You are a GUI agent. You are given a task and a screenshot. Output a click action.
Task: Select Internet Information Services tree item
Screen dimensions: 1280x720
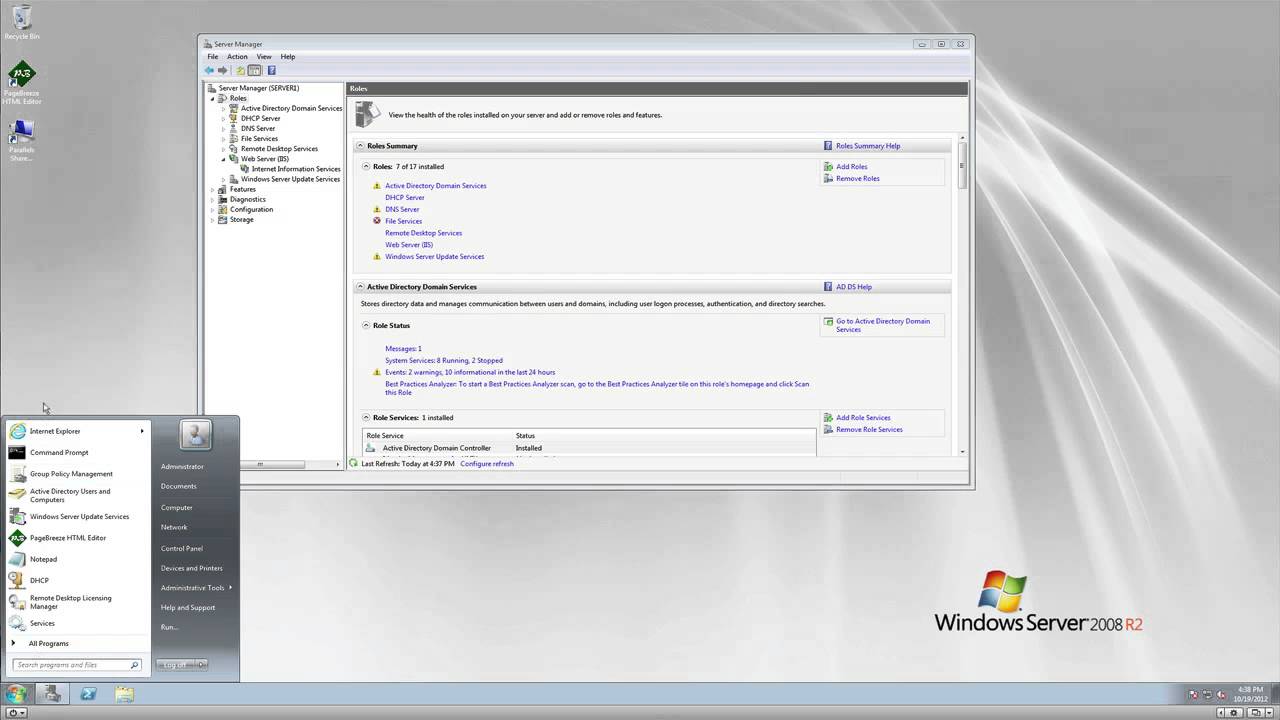(296, 169)
